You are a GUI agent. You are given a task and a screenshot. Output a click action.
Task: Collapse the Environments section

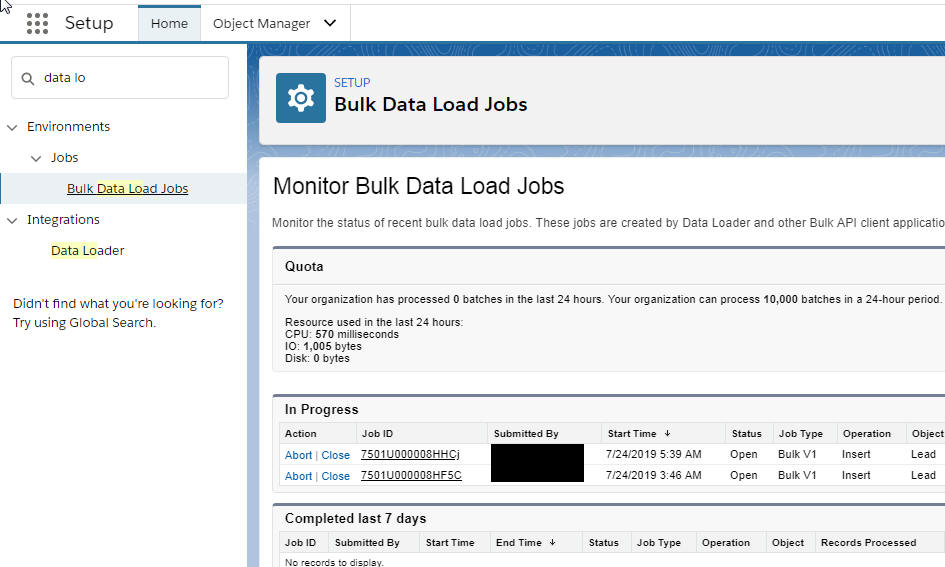tap(12, 127)
